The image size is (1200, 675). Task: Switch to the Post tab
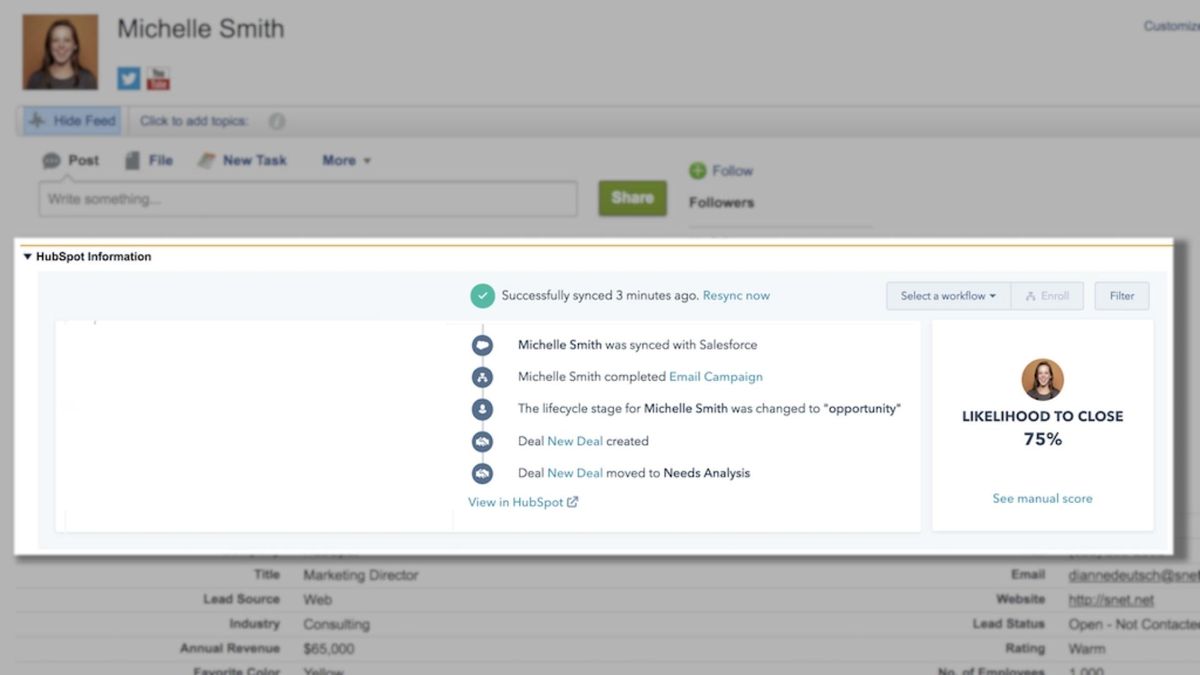(70, 160)
